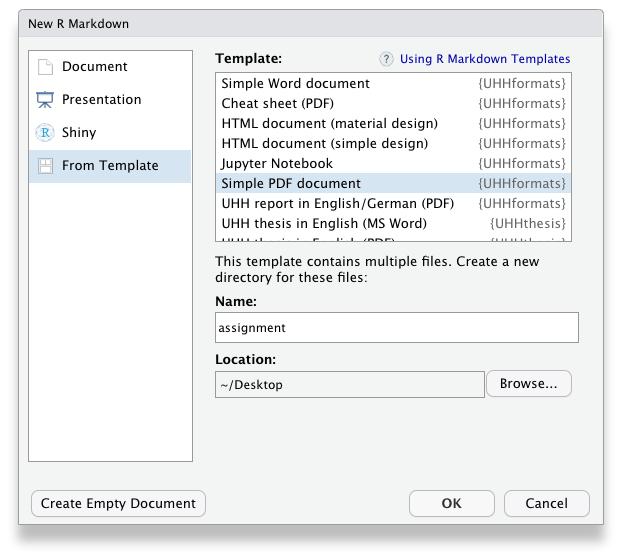
Task: Click the Document page icon in sidebar
Action: (44, 67)
